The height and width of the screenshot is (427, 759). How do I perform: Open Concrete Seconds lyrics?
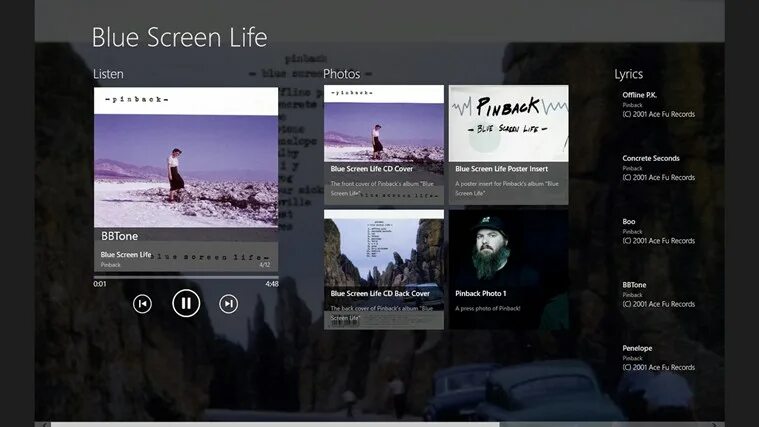pyautogui.click(x=658, y=168)
